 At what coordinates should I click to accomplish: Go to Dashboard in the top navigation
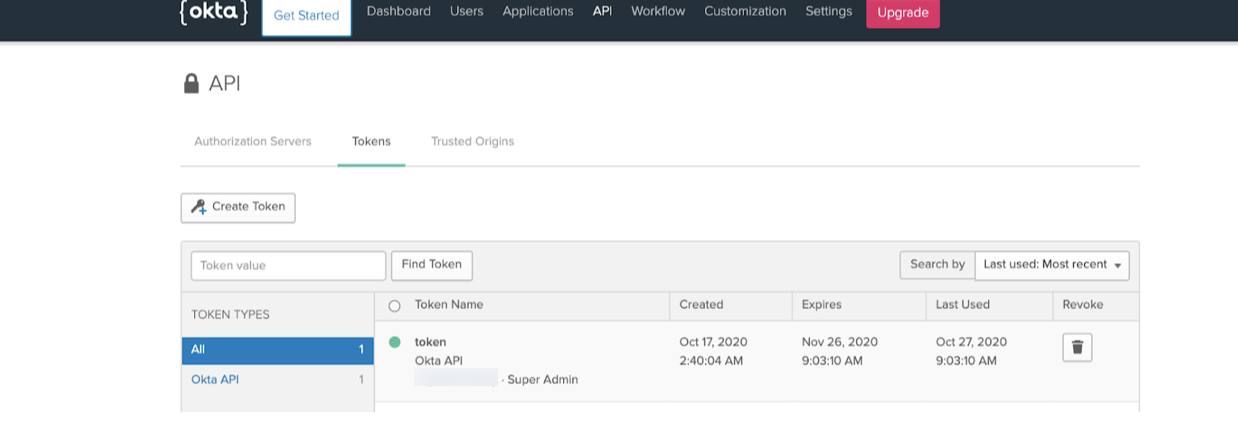tap(399, 12)
